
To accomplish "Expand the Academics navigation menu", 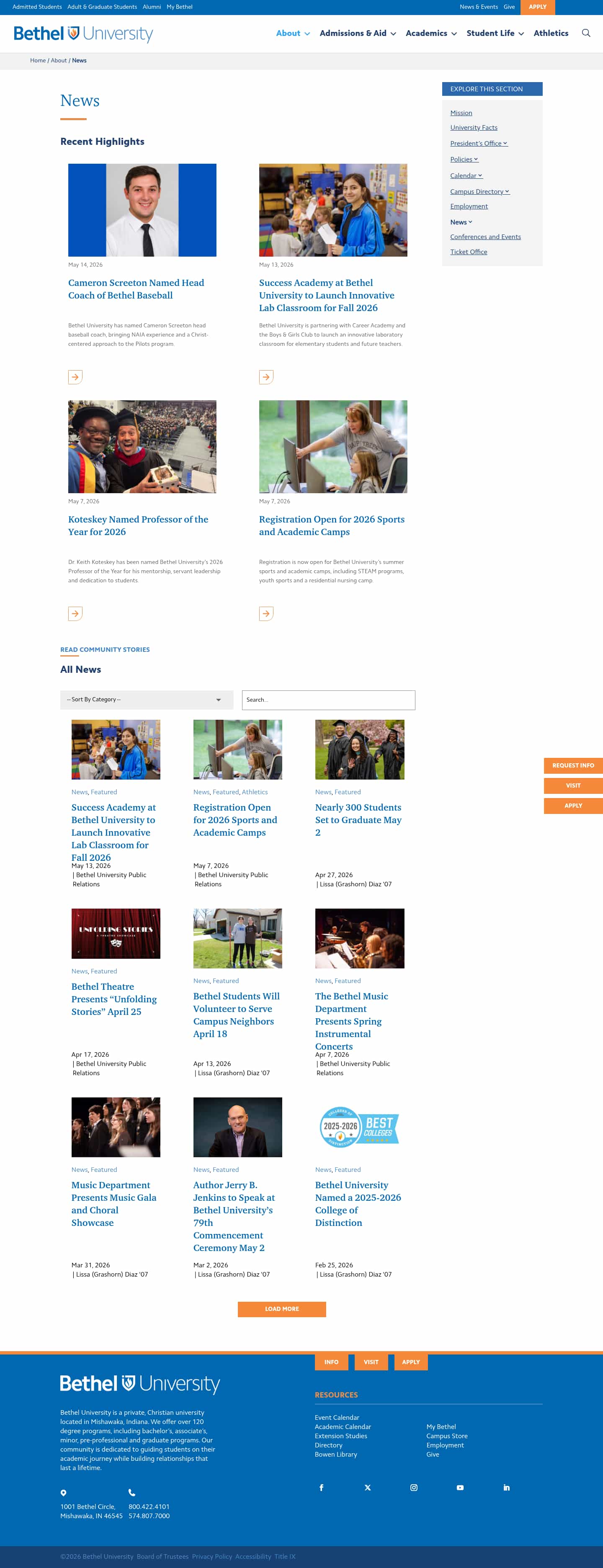I will [431, 33].
